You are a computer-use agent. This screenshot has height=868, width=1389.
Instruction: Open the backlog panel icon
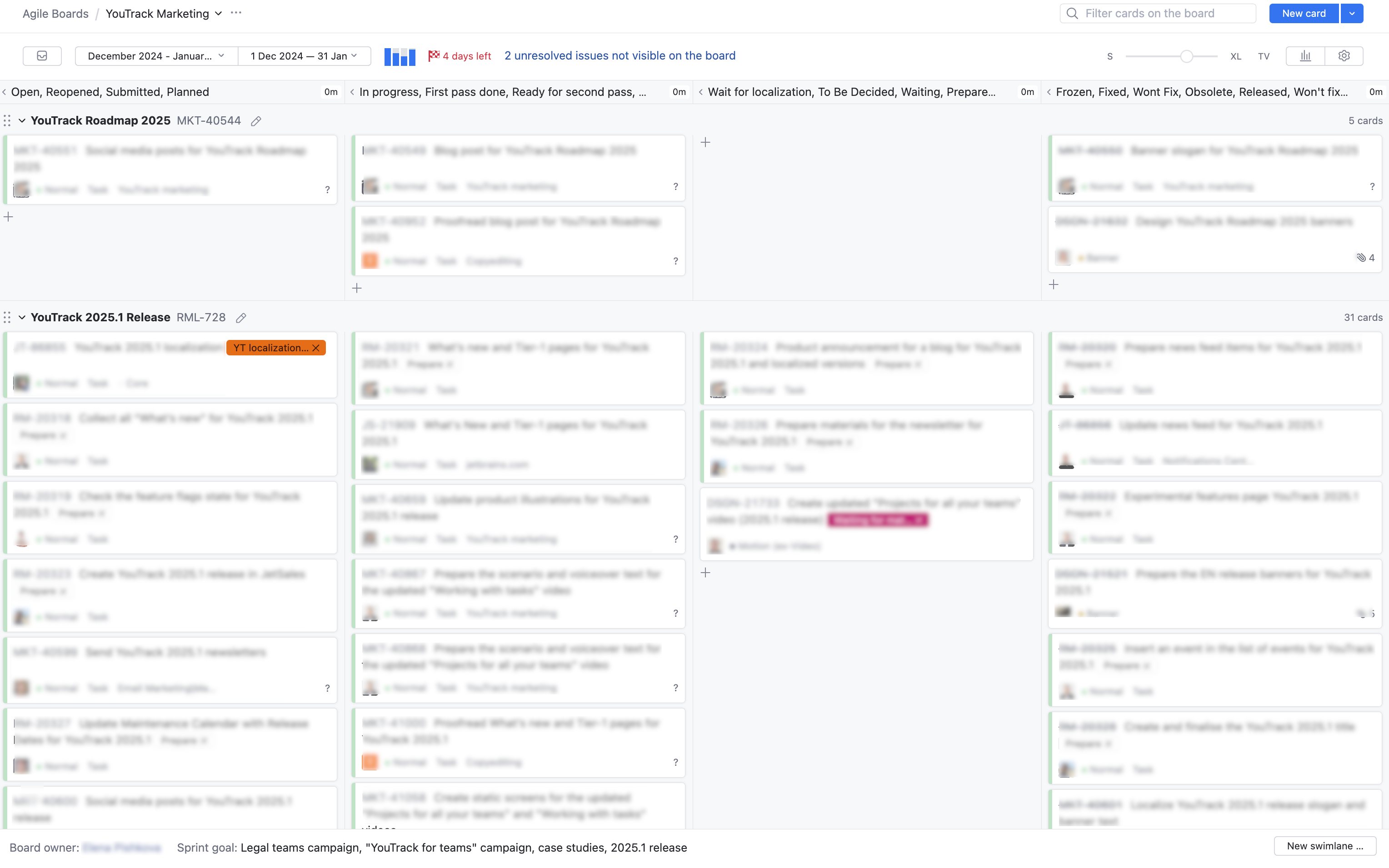42,56
